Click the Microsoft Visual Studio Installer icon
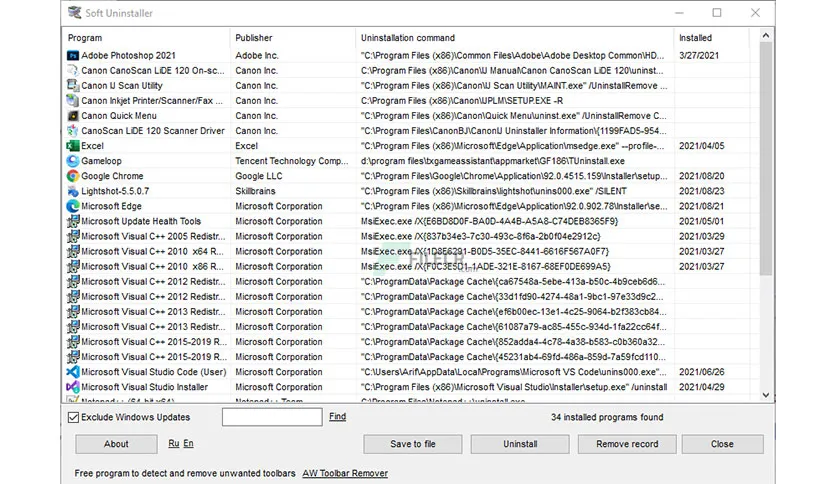Image resolution: width=836 pixels, height=484 pixels. 73,387
